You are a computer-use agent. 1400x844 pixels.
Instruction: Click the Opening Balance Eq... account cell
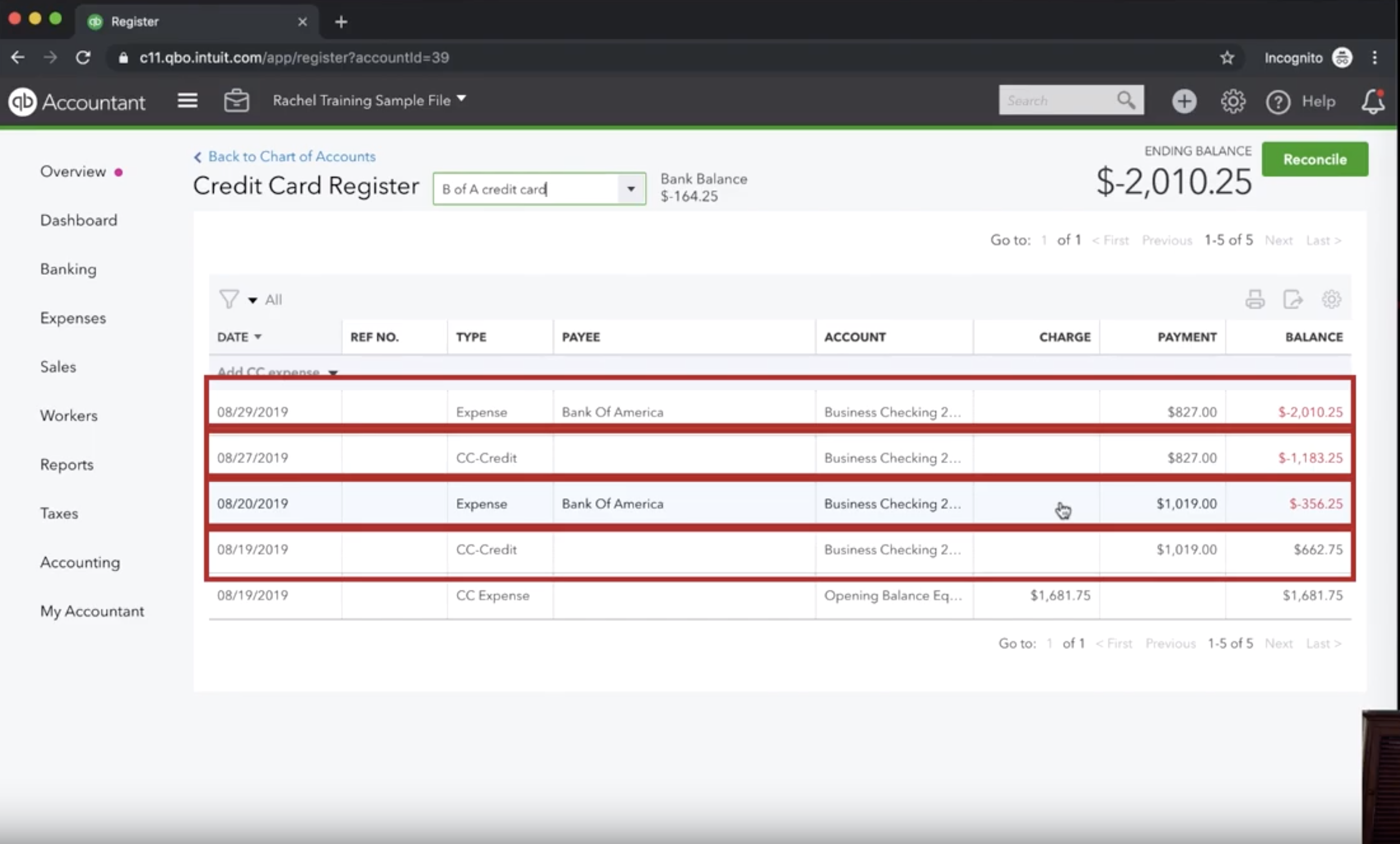pyautogui.click(x=893, y=596)
